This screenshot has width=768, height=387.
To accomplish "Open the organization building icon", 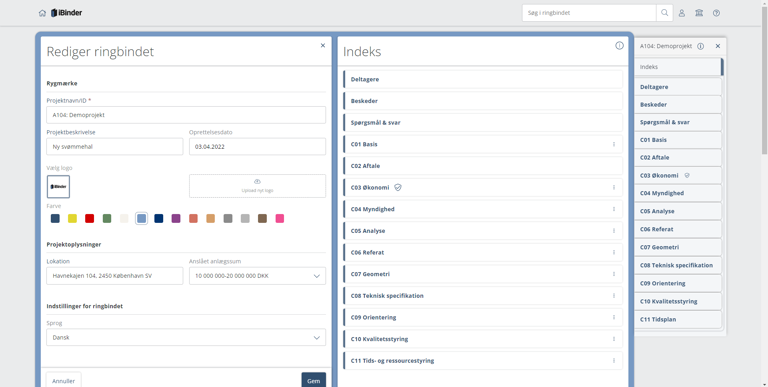I will tap(699, 13).
